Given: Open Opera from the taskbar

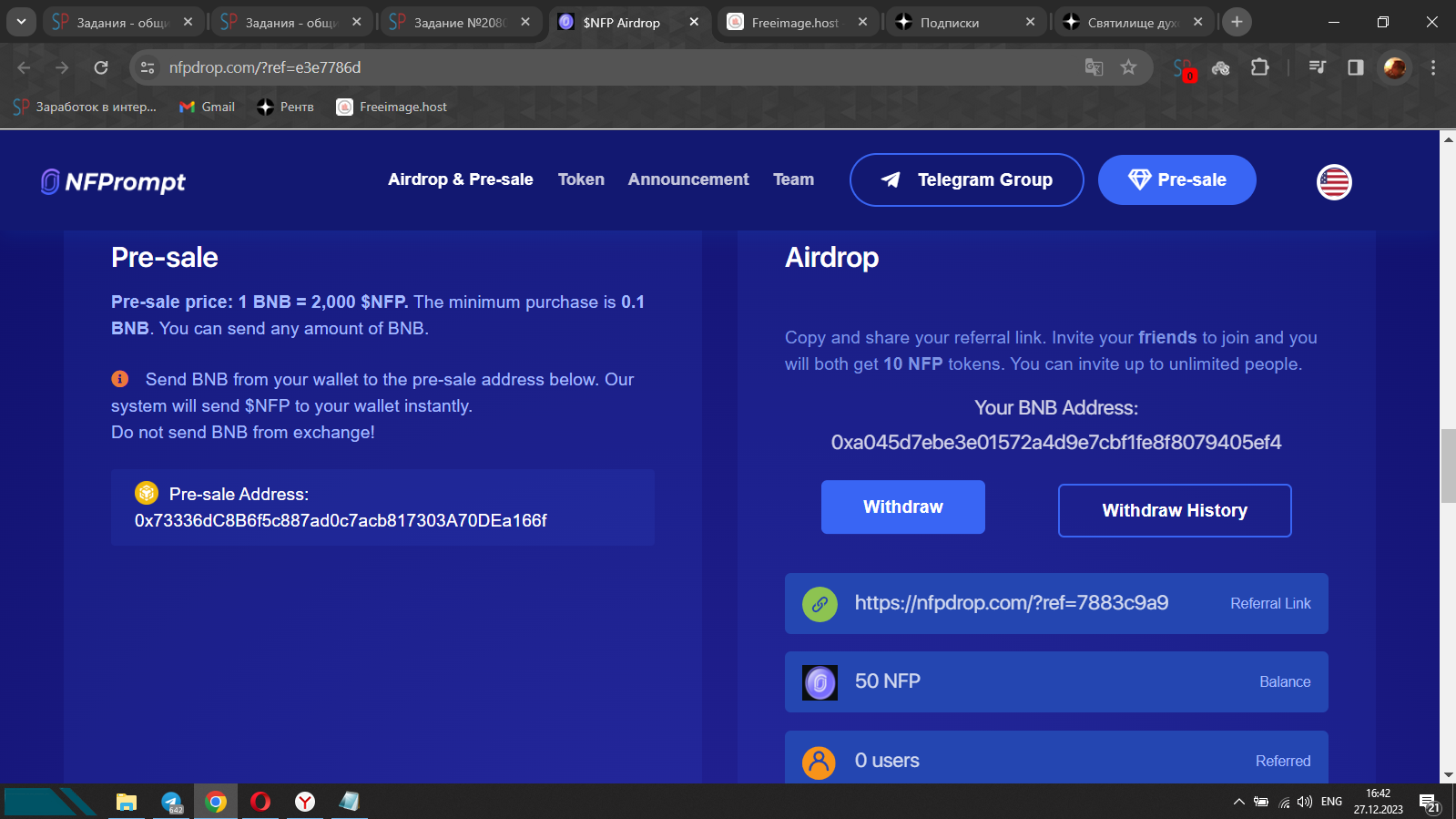Looking at the screenshot, I should 260,802.
